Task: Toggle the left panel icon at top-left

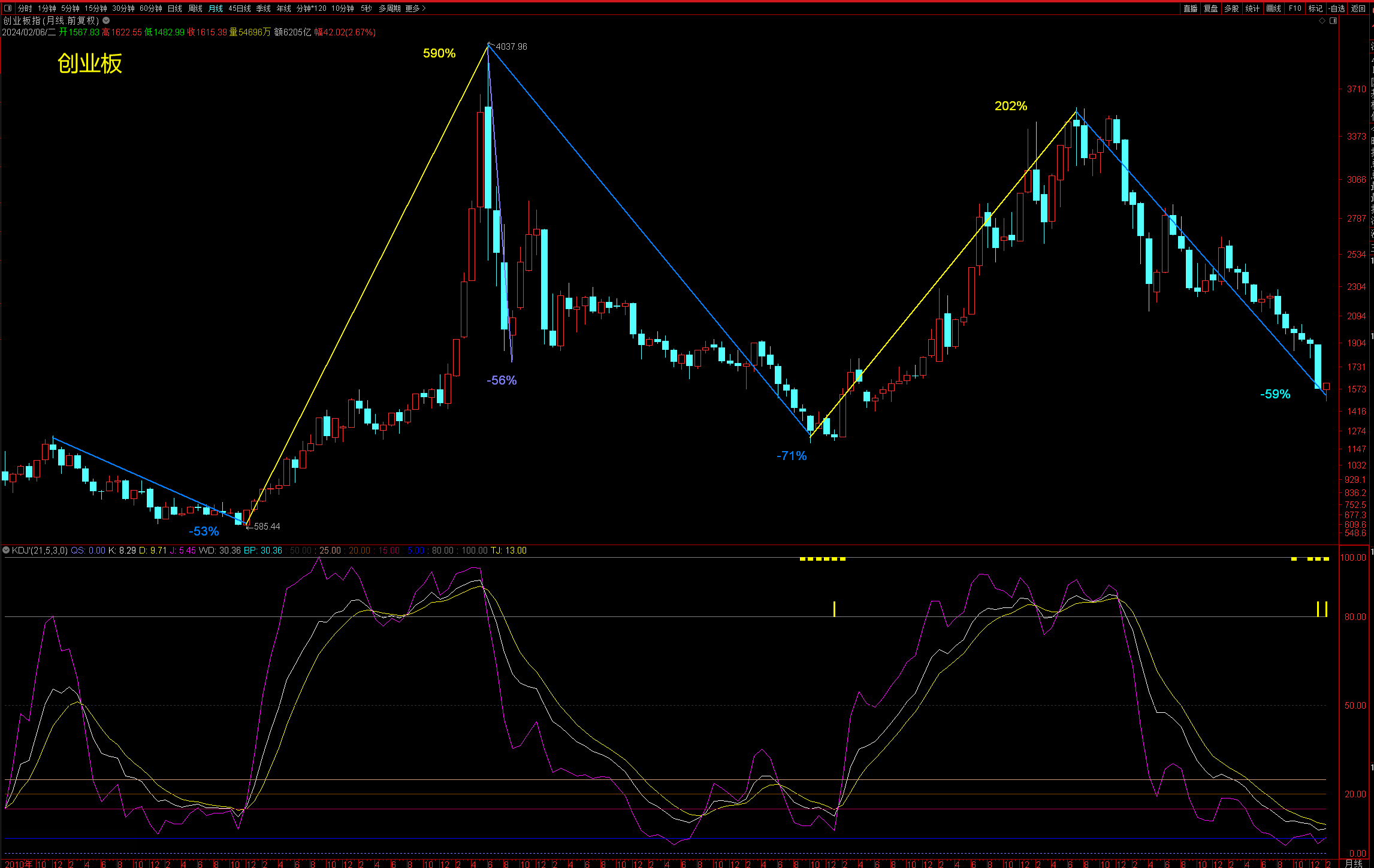Action: [x=8, y=8]
